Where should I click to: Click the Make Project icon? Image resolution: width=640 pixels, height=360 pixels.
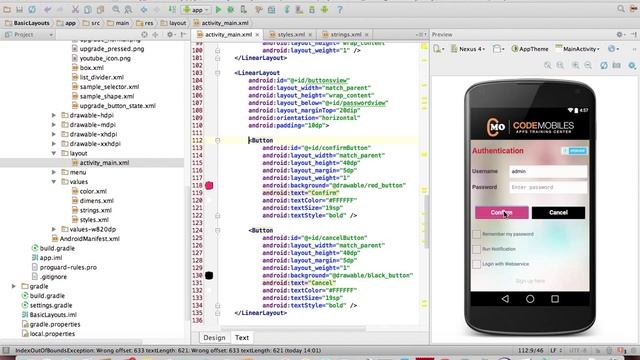point(172,9)
